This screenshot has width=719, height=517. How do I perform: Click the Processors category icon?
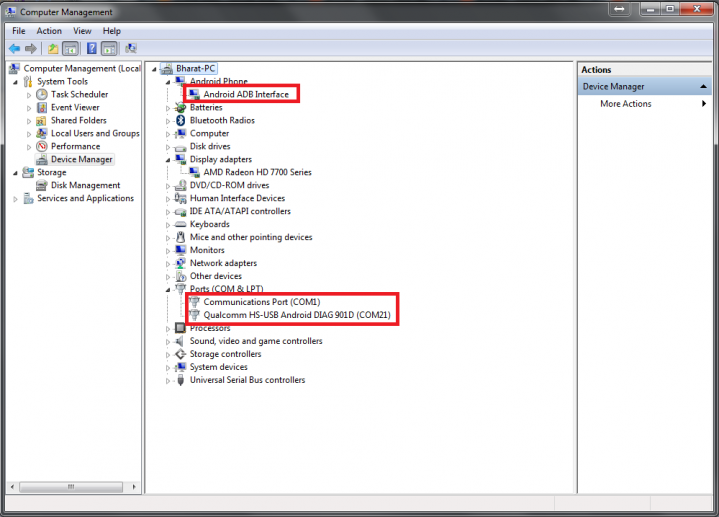[x=181, y=328]
